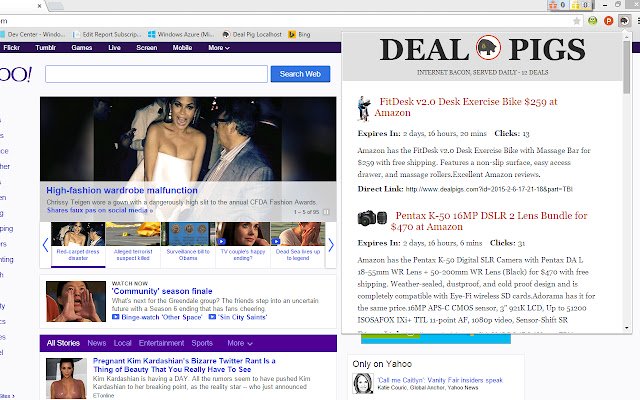
Task: Select Dead Sea lives up to legend thumbnail
Action: [x=298, y=244]
